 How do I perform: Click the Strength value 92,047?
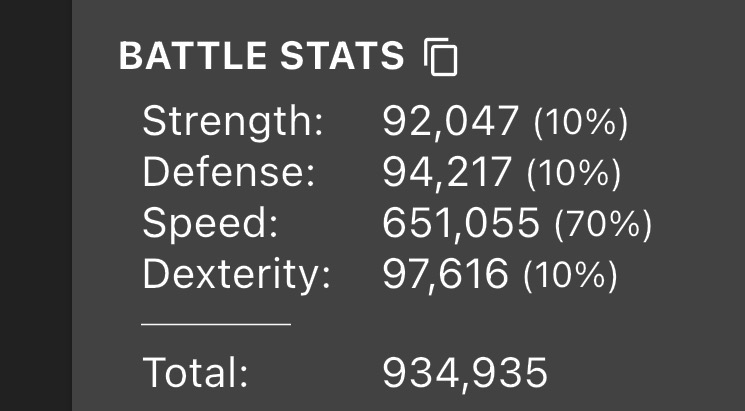point(450,122)
